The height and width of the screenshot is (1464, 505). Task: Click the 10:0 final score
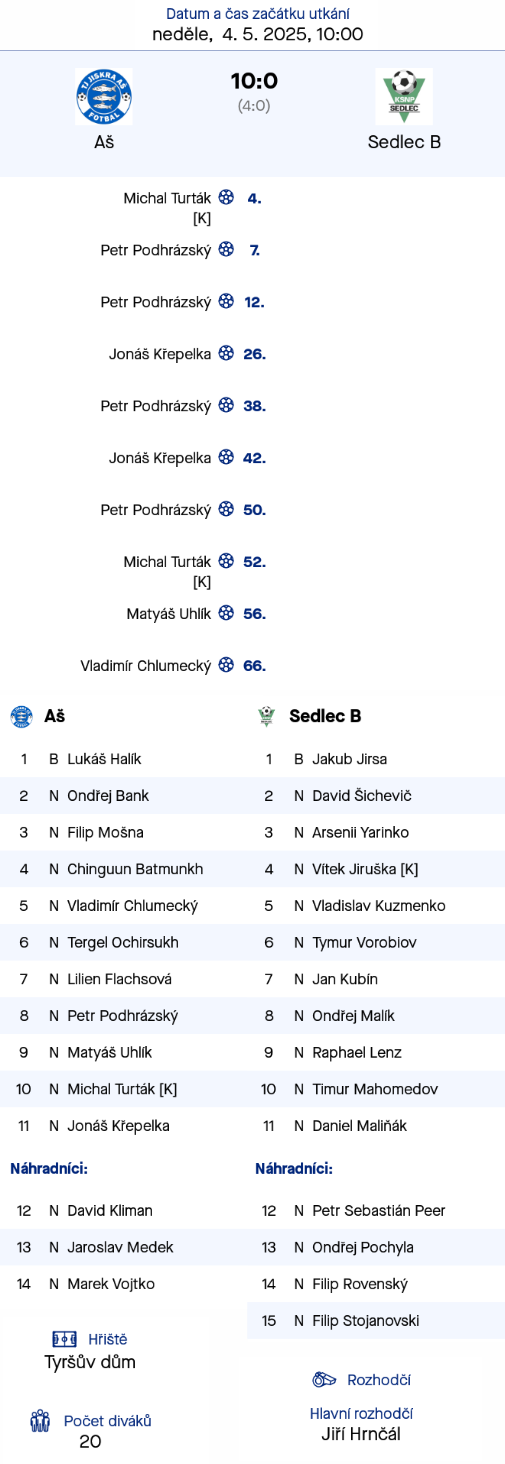click(254, 81)
